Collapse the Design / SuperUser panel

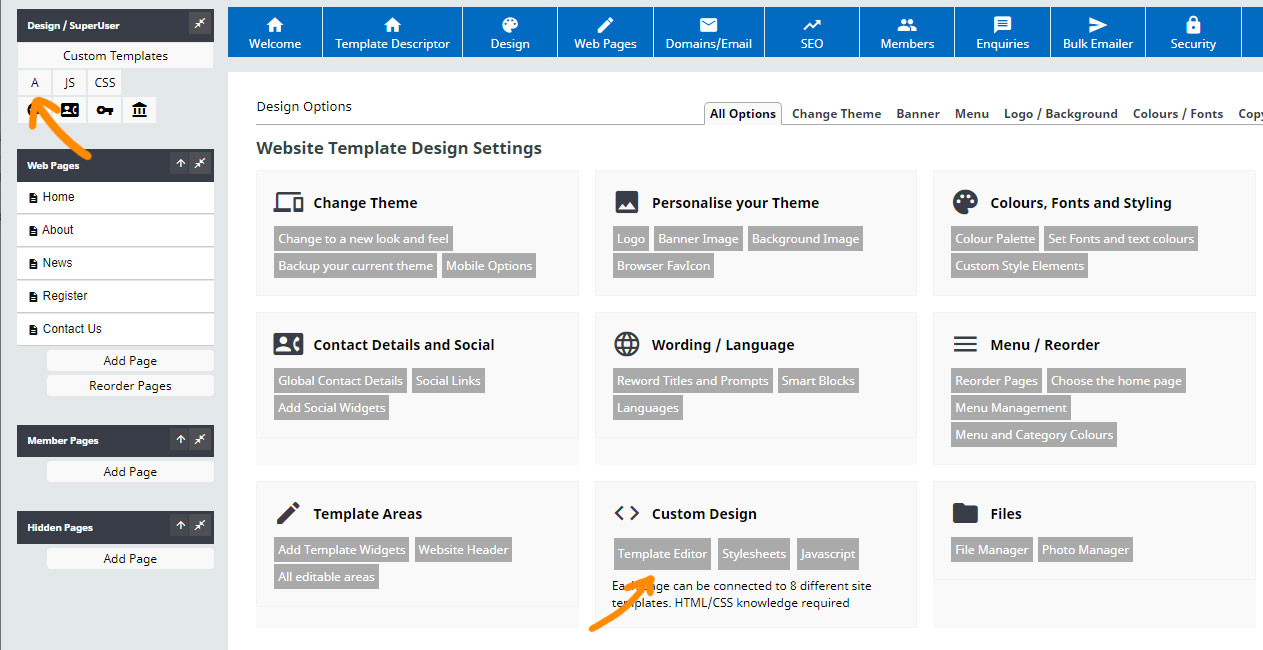tap(201, 24)
